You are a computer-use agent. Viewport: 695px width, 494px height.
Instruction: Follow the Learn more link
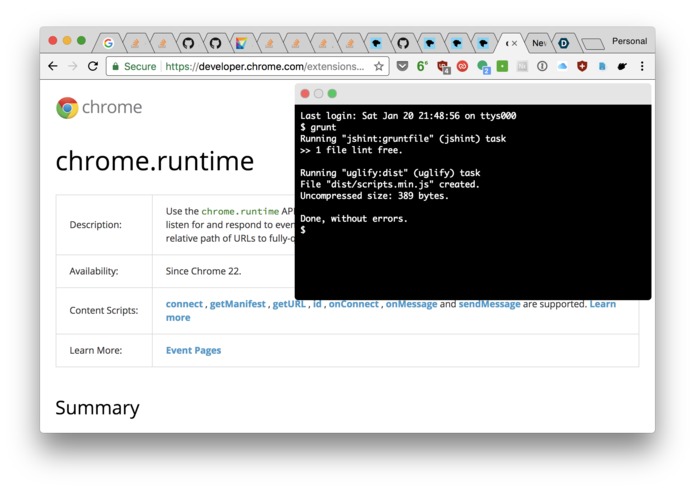[602, 304]
